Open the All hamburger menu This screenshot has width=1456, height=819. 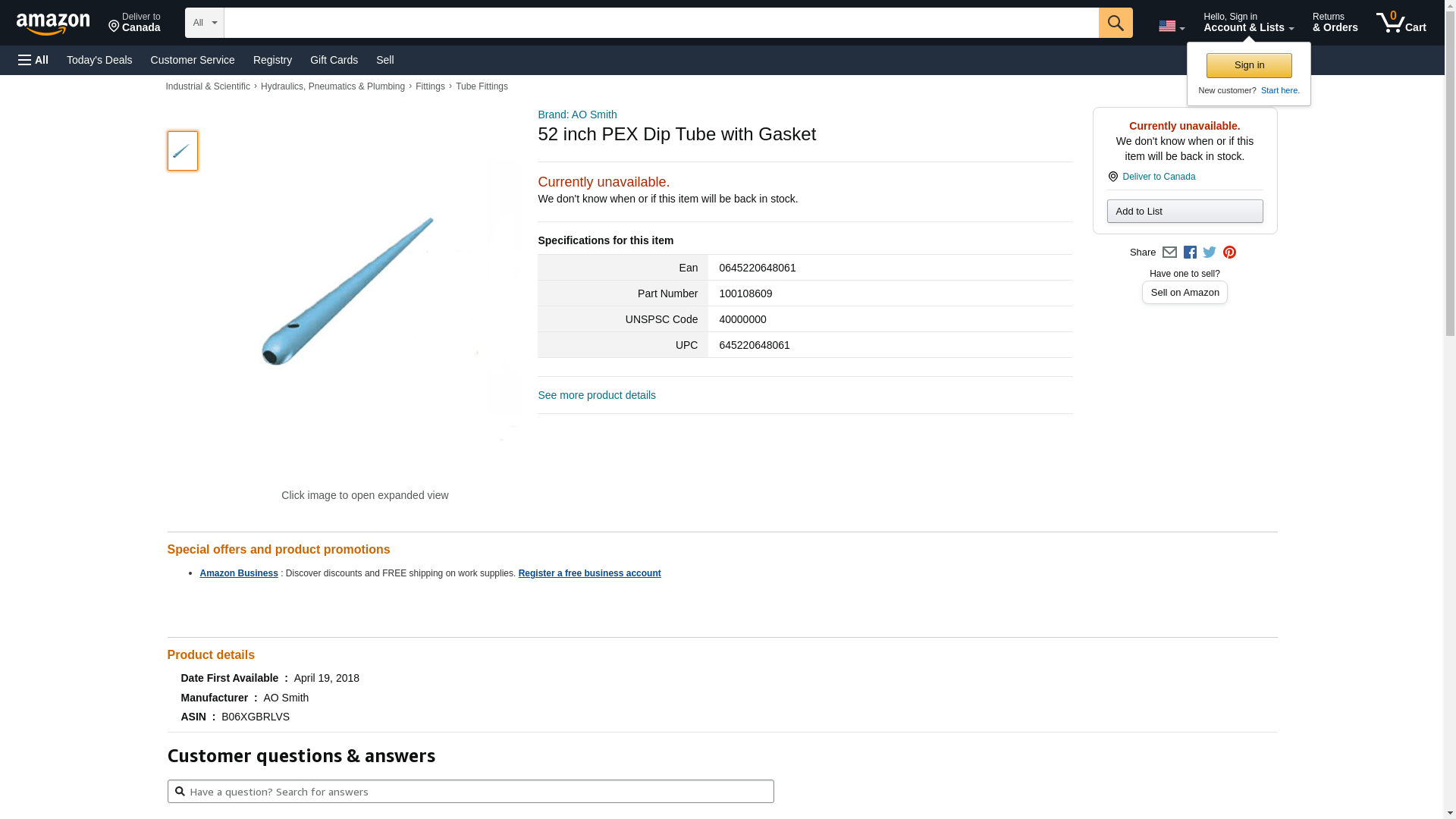pyautogui.click(x=33, y=60)
